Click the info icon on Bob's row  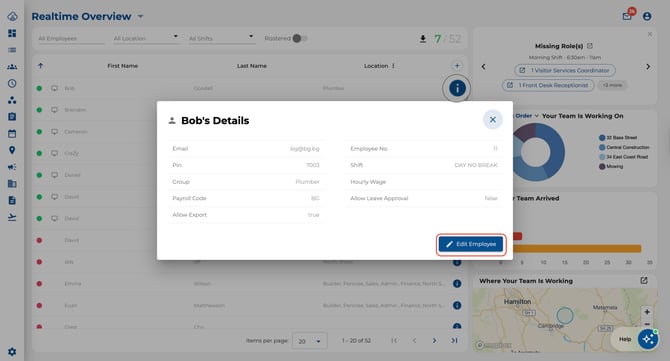tap(457, 88)
